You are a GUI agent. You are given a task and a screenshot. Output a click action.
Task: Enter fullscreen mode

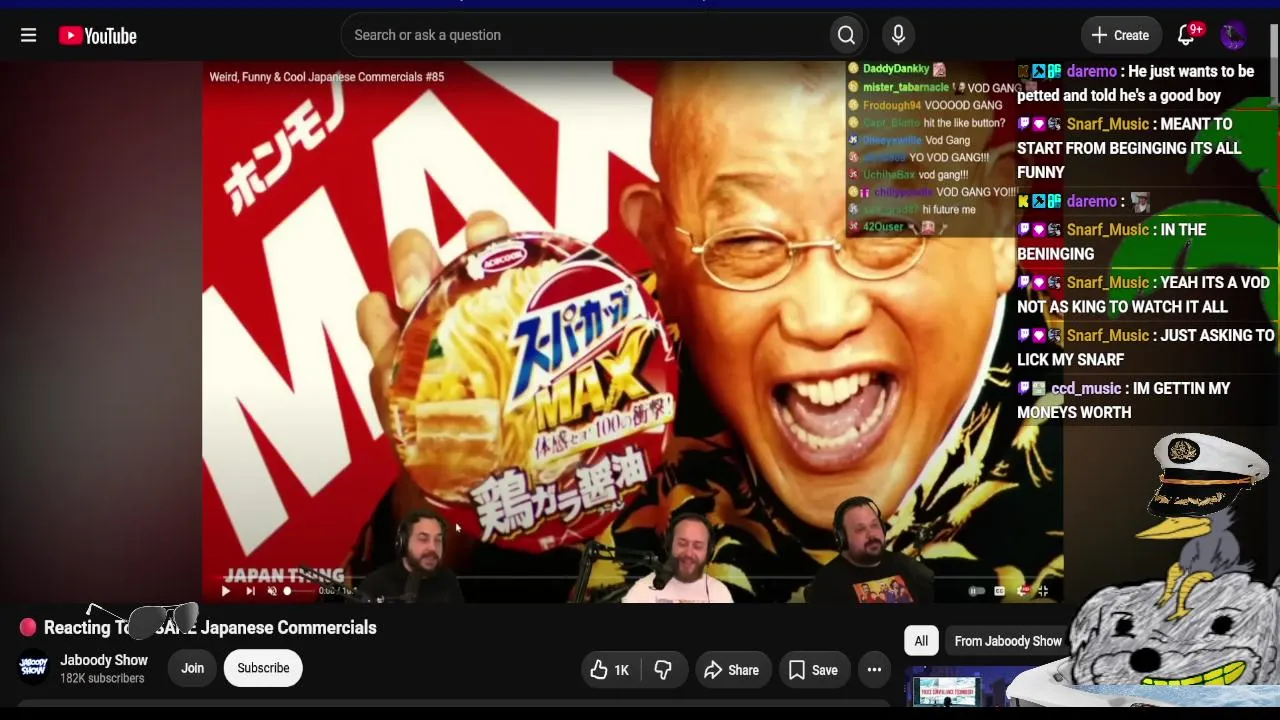(x=1043, y=591)
